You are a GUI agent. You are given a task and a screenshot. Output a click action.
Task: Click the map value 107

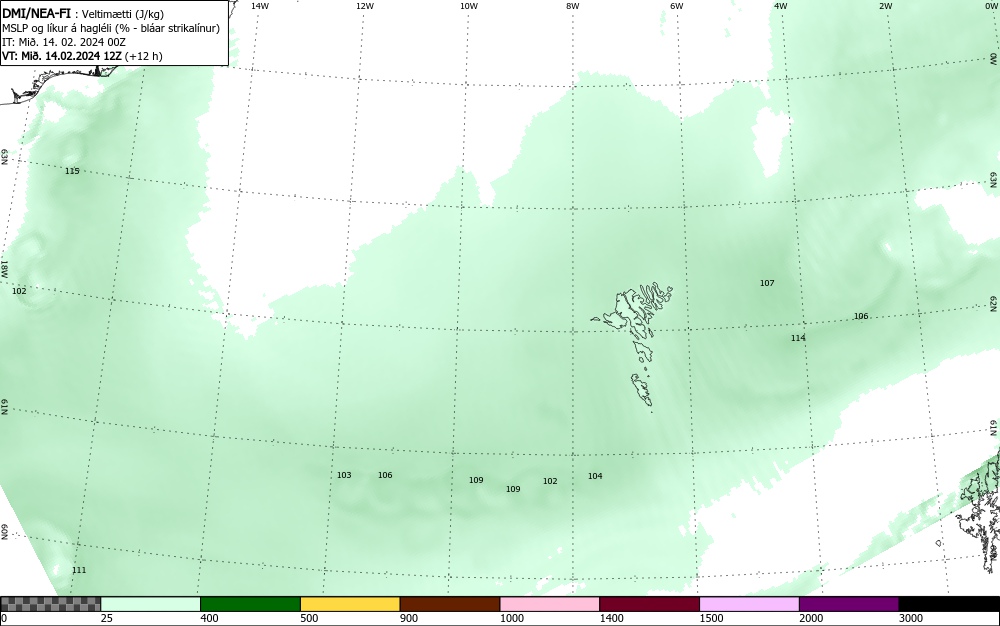[x=767, y=283]
